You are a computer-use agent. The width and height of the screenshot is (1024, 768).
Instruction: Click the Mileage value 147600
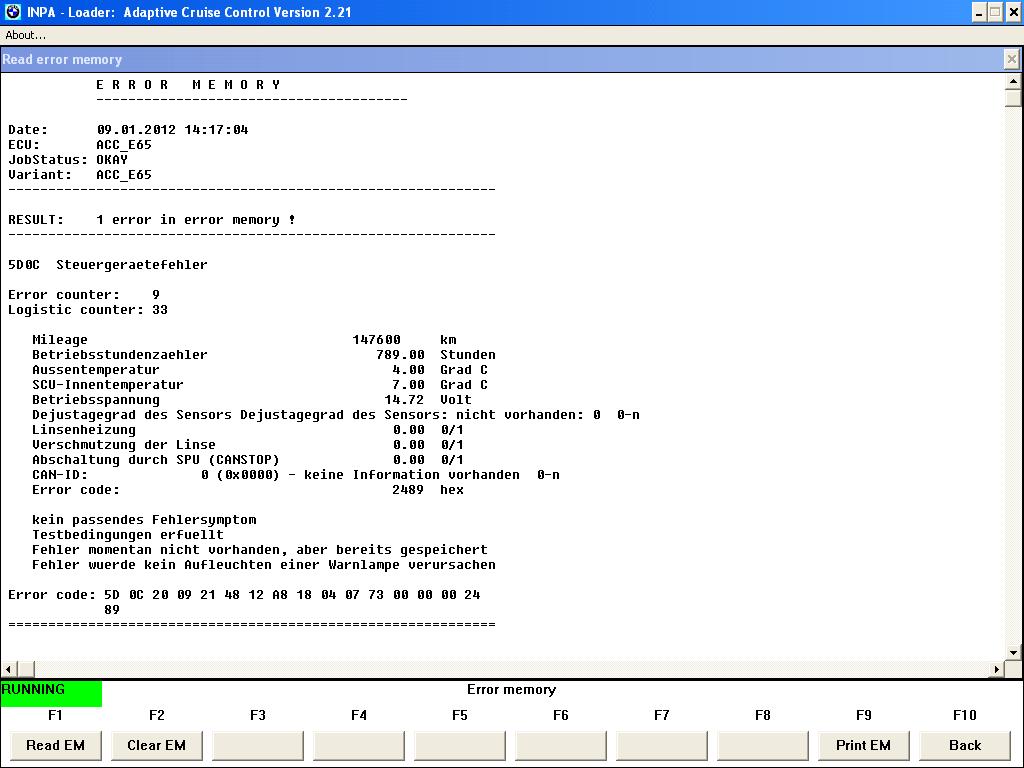377,340
